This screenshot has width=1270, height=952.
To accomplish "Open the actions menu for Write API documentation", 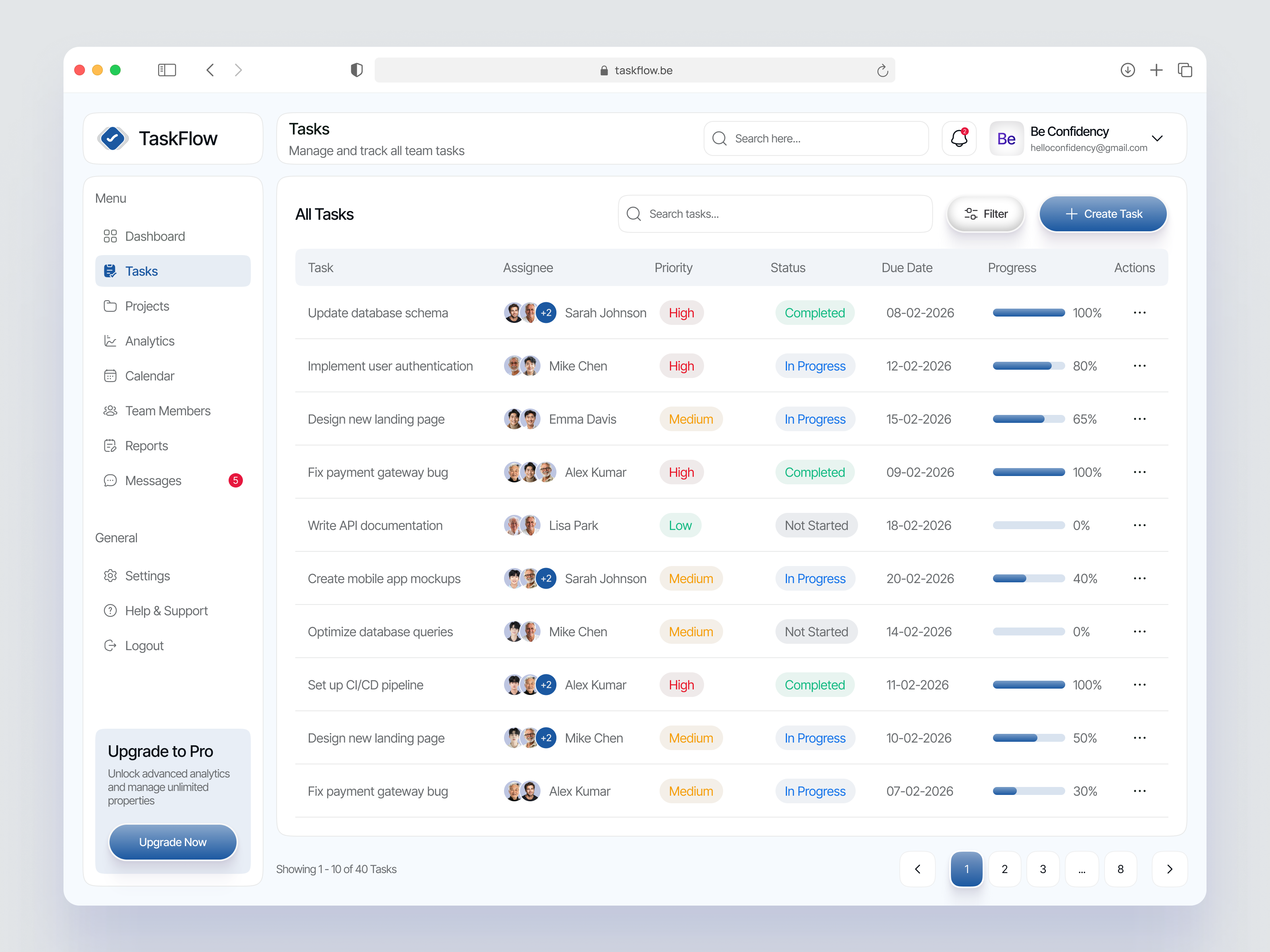I will click(x=1140, y=525).
